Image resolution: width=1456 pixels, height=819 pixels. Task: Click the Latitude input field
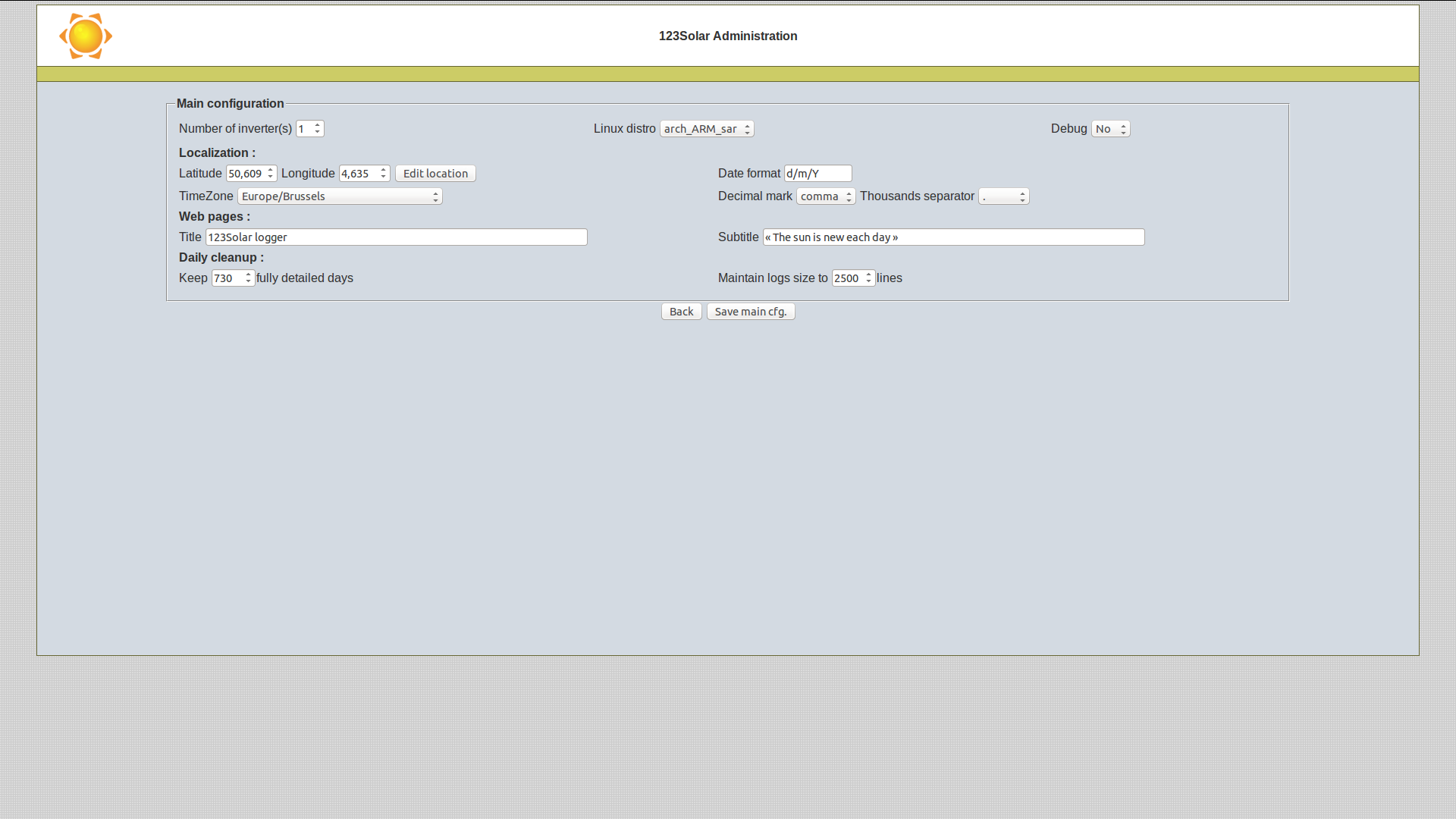click(x=252, y=174)
